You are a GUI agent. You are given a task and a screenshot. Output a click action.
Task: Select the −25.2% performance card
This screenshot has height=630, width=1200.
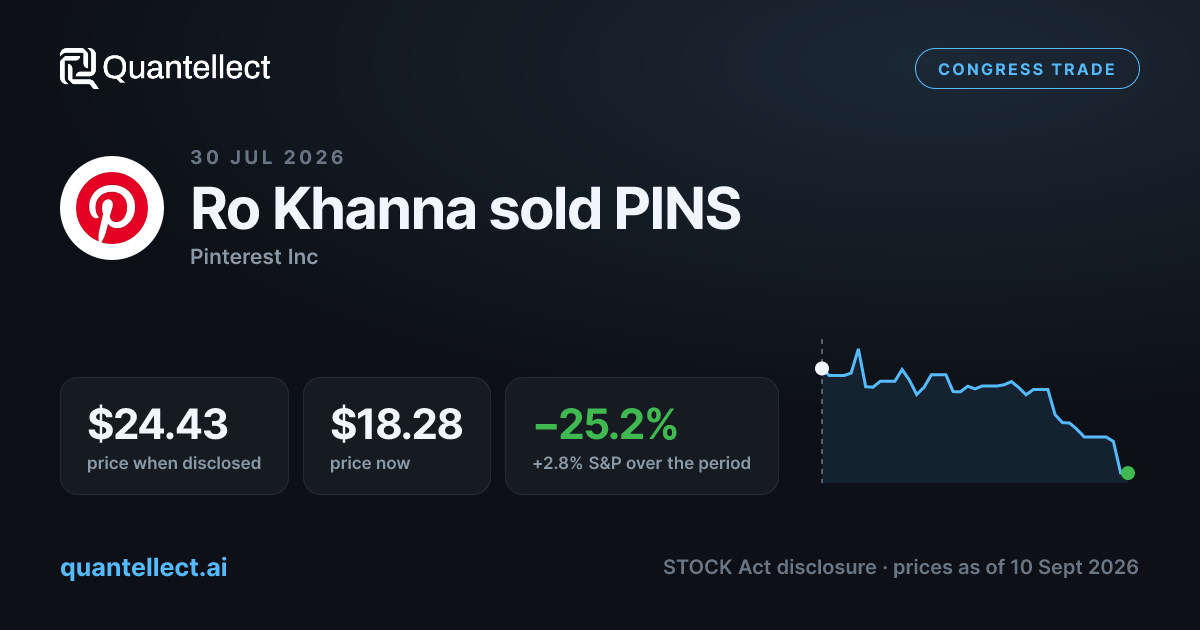click(x=642, y=436)
